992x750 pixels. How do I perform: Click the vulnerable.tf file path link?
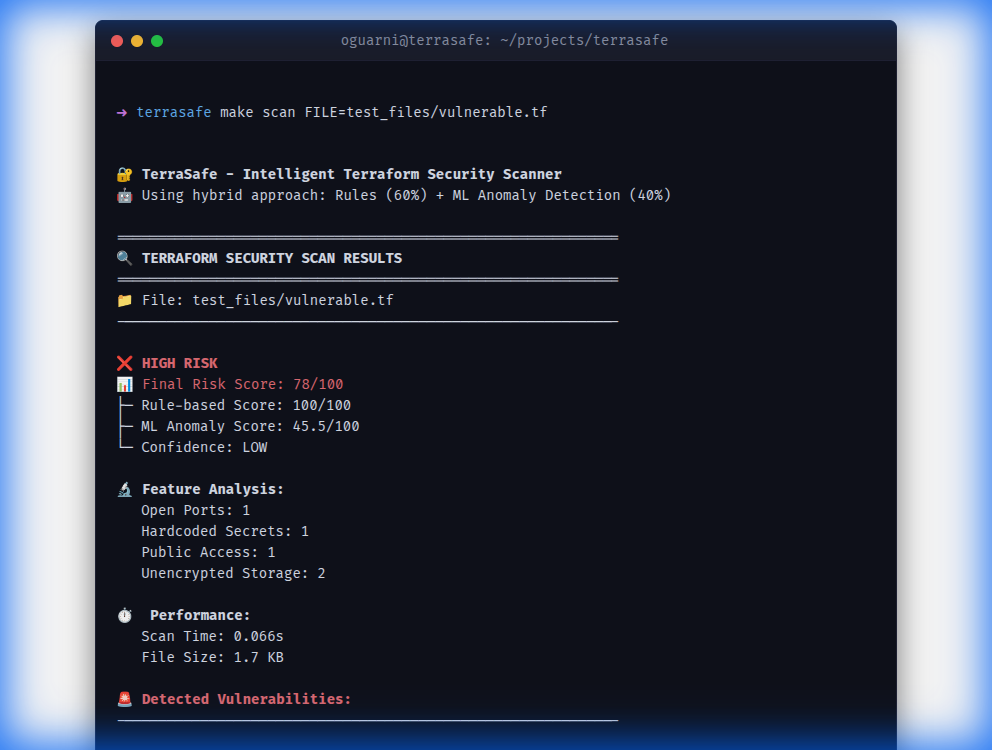tap(293, 299)
